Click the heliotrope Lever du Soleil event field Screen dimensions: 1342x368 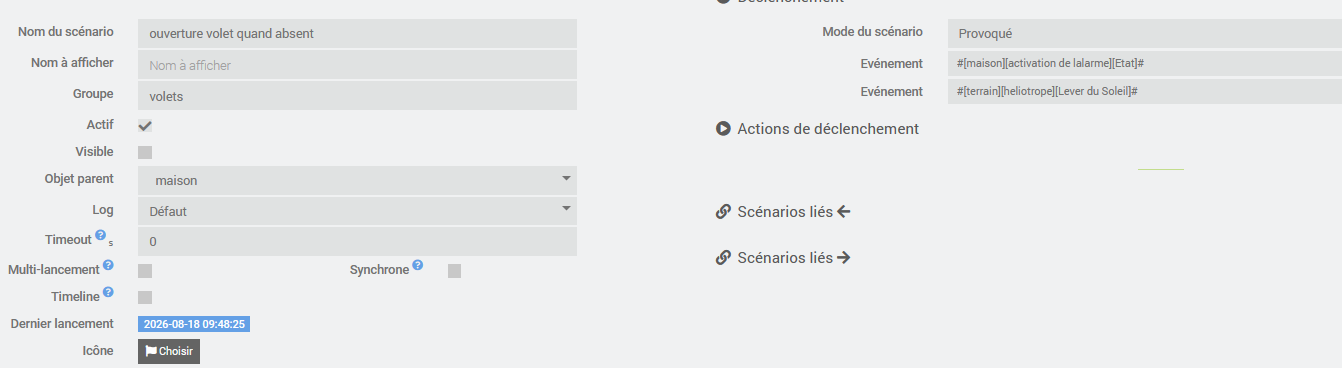[x=1145, y=91]
